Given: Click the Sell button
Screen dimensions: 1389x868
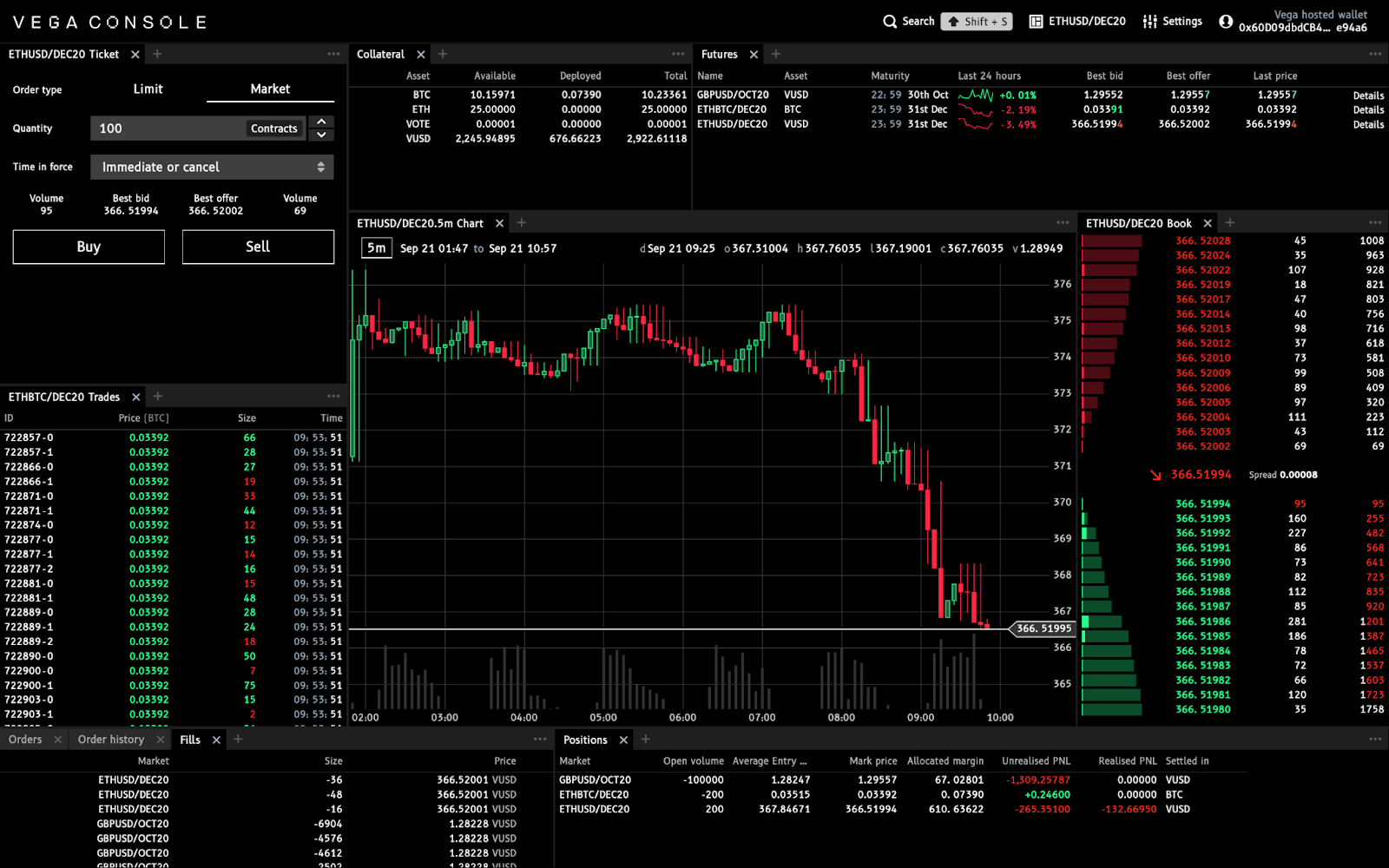Looking at the screenshot, I should coord(258,247).
